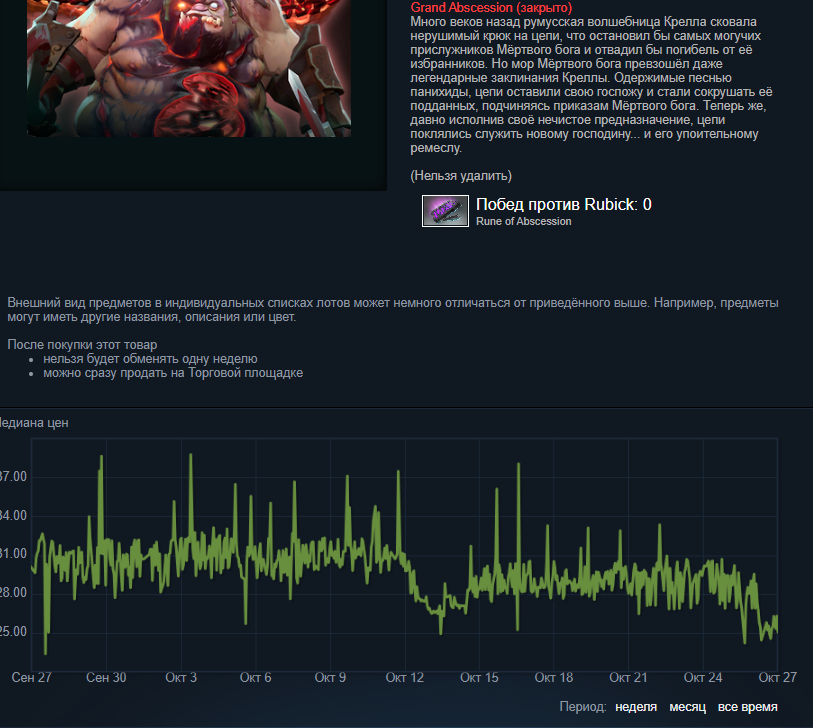Viewport: 813px width, 728px height.
Task: Click the 'Окт 18' date label
Action: click(x=554, y=678)
